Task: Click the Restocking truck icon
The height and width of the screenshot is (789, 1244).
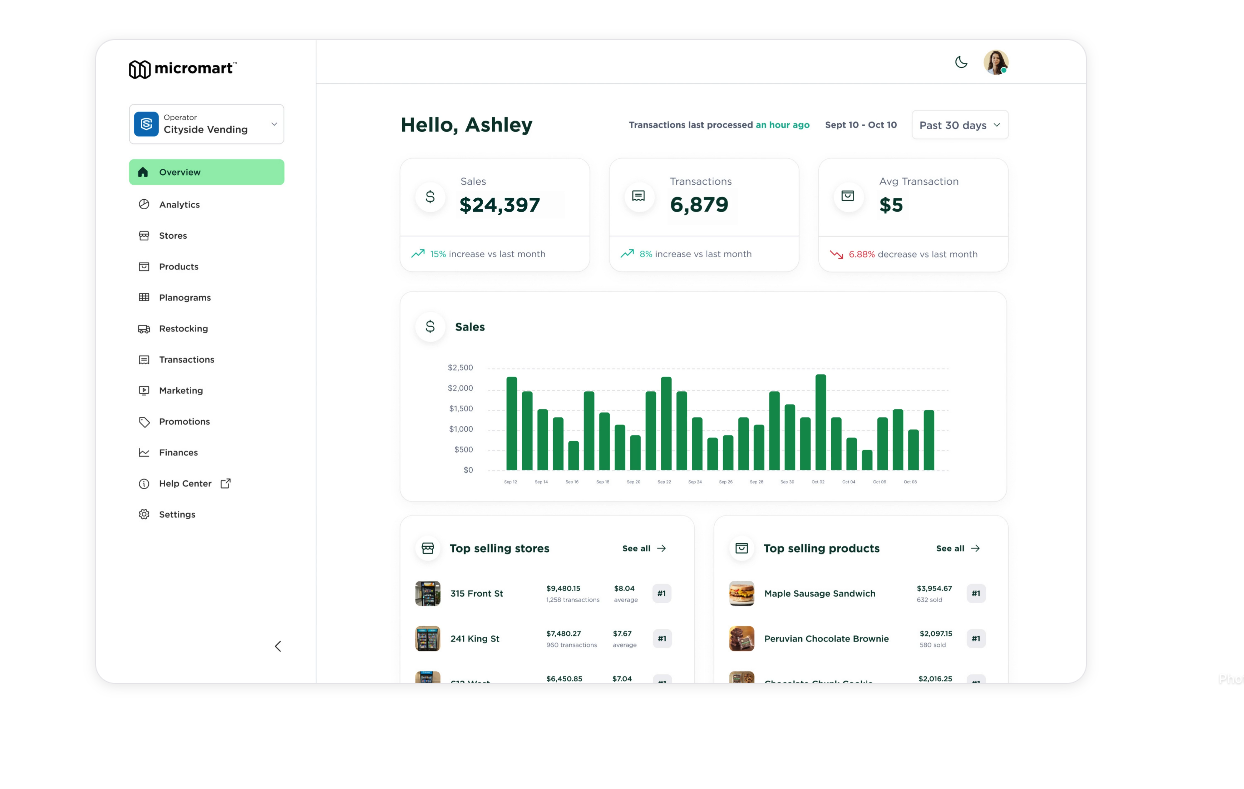Action: (144, 329)
